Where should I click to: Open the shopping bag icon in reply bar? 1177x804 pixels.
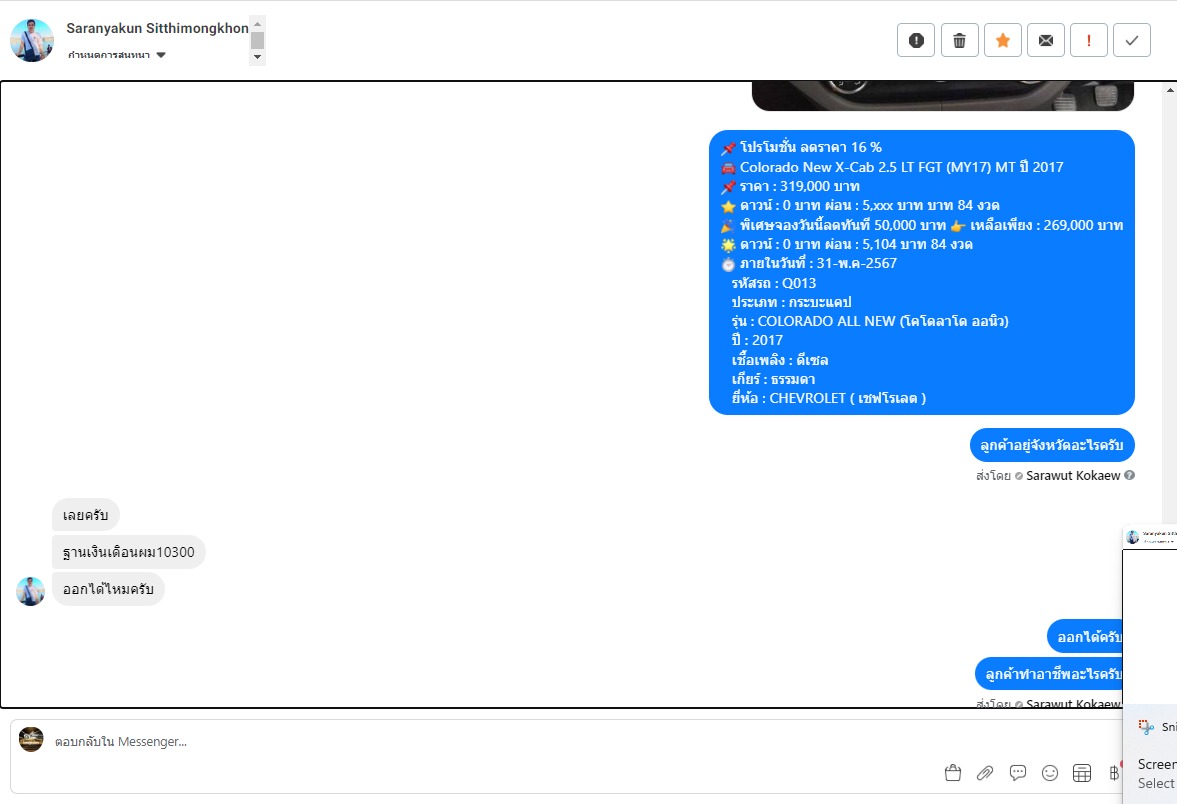pyautogui.click(x=953, y=772)
